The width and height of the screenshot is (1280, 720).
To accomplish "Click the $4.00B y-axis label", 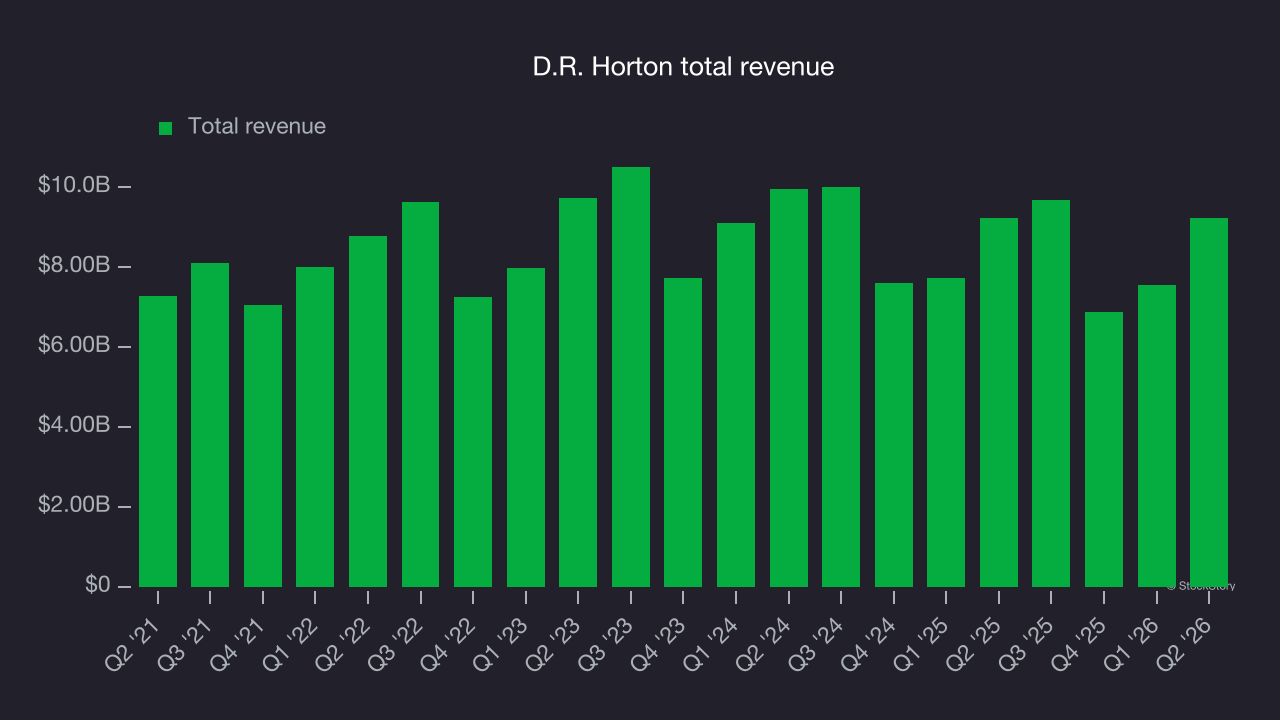I will [74, 426].
